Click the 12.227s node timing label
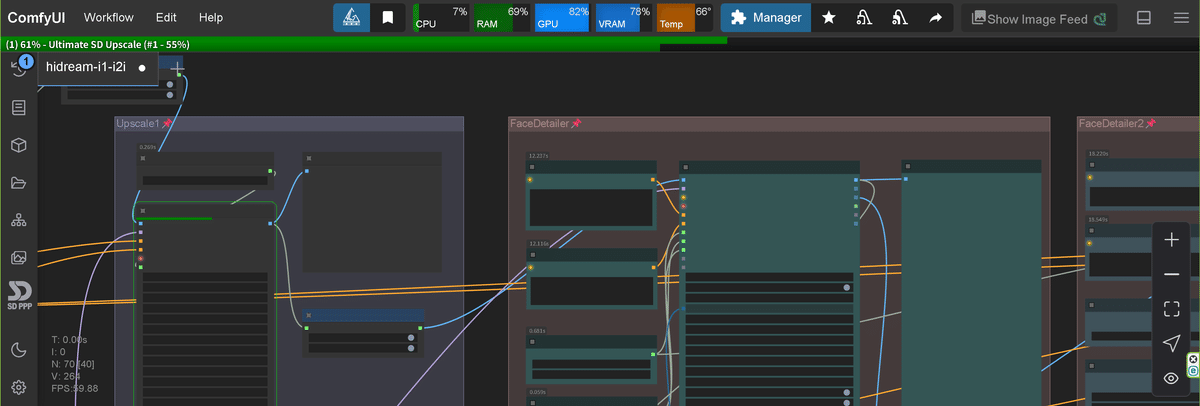Viewport: 1200px width, 406px height. click(538, 156)
